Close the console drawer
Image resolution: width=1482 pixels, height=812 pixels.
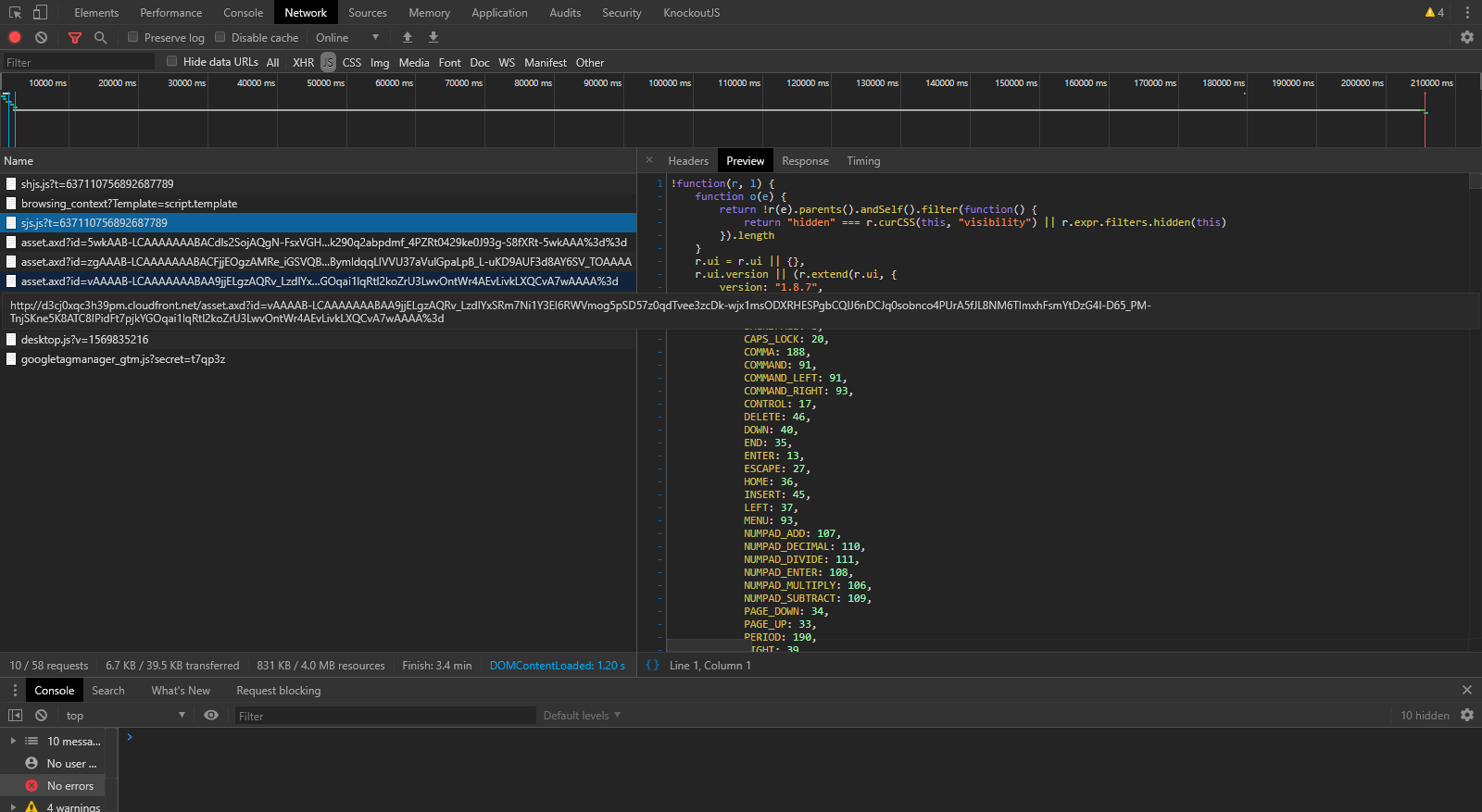(x=1467, y=691)
